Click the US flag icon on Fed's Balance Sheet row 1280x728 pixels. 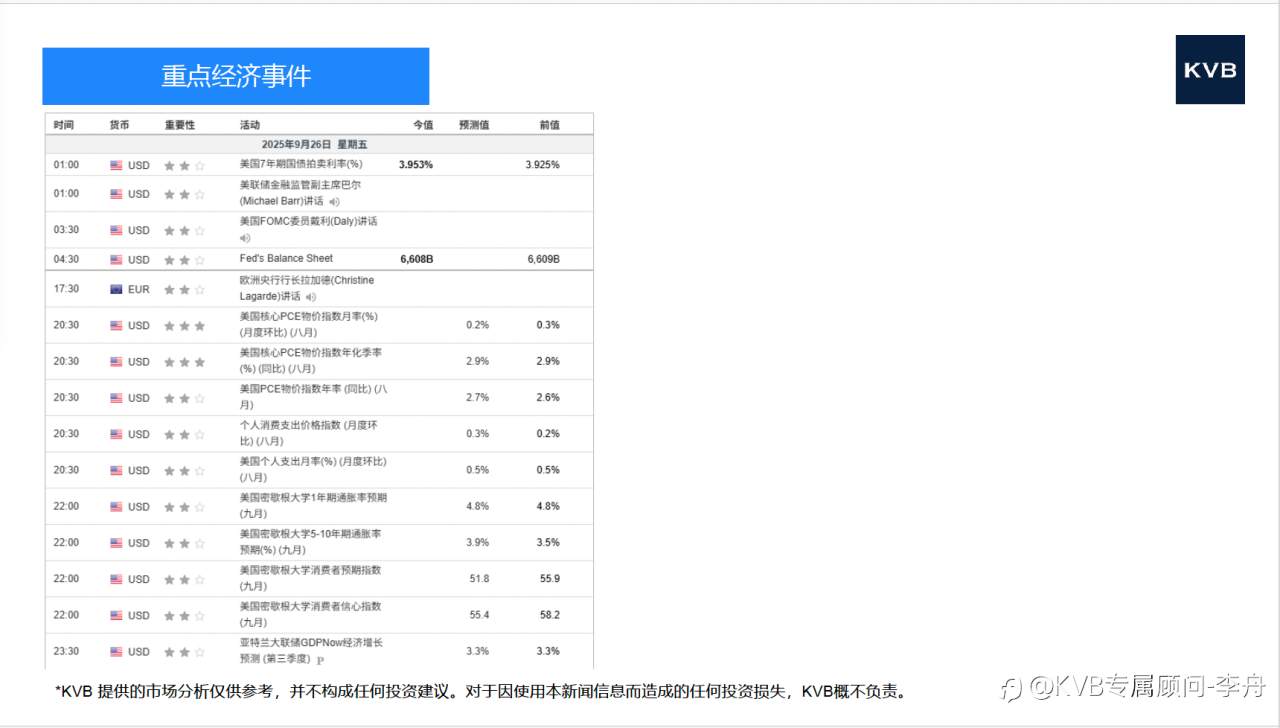tap(118, 258)
